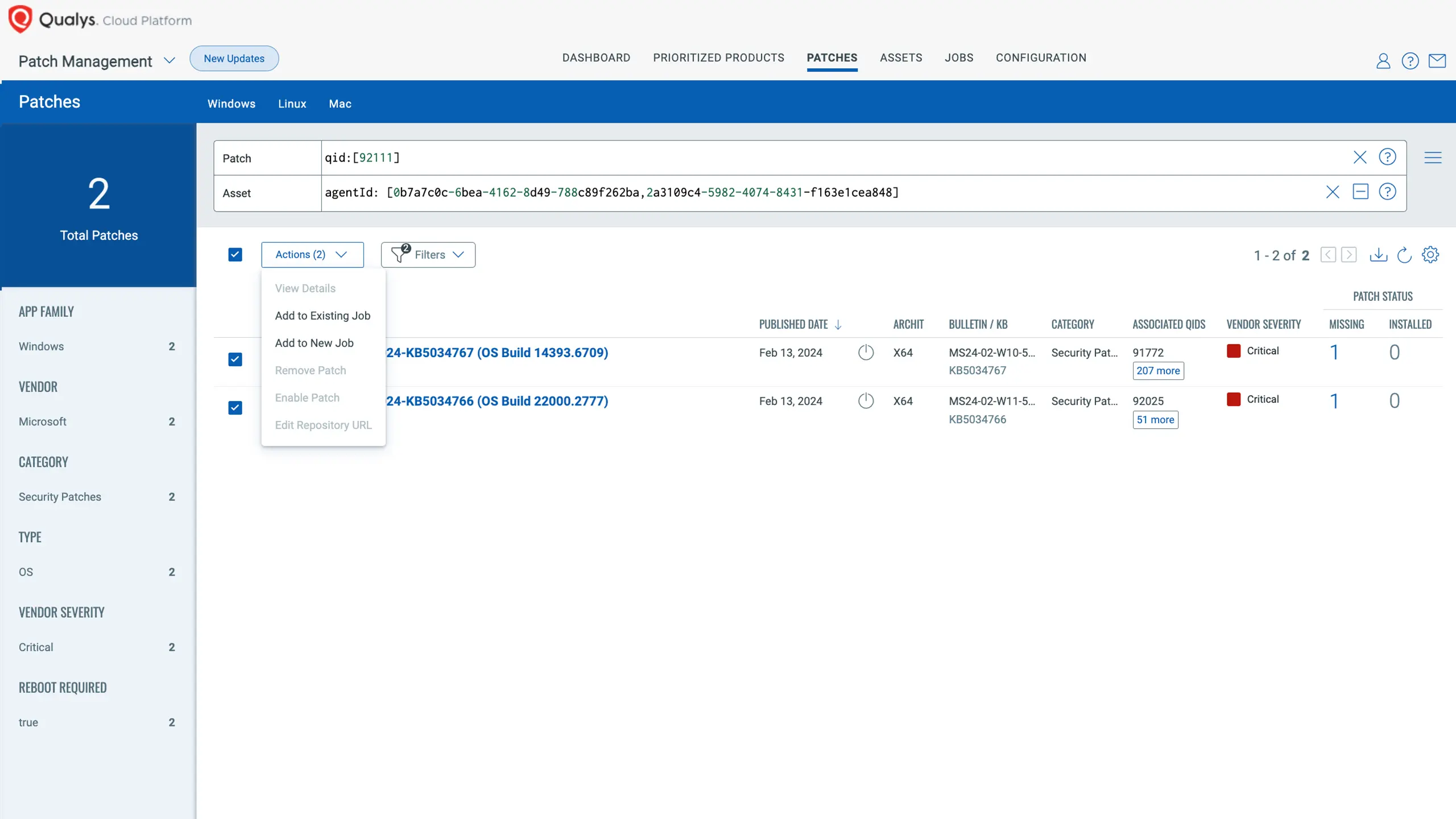Viewport: 1456px width, 819px height.
Task: Choose Add to Existing Job
Action: point(322,316)
